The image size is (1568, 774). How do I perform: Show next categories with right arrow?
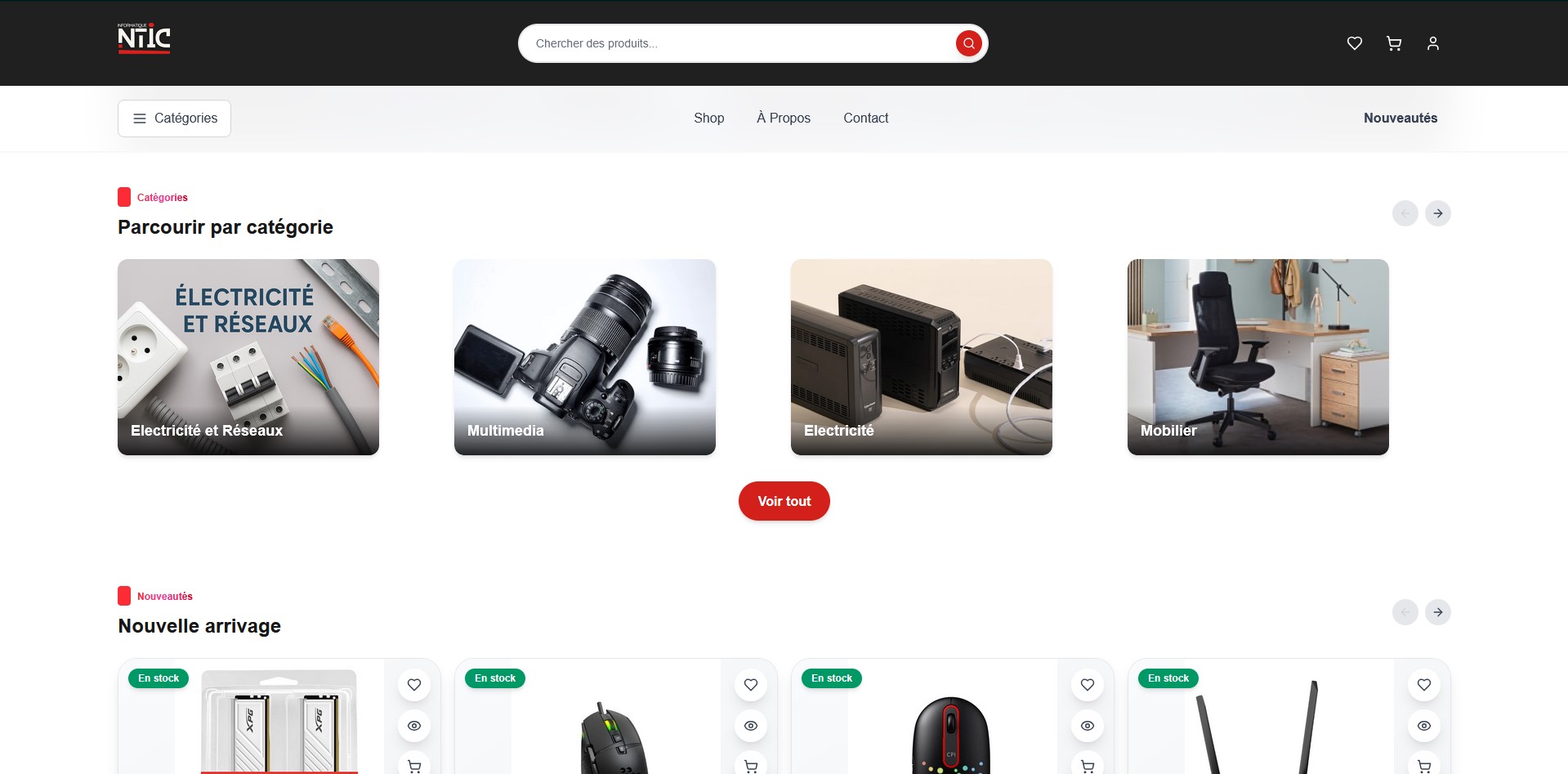[x=1437, y=213]
